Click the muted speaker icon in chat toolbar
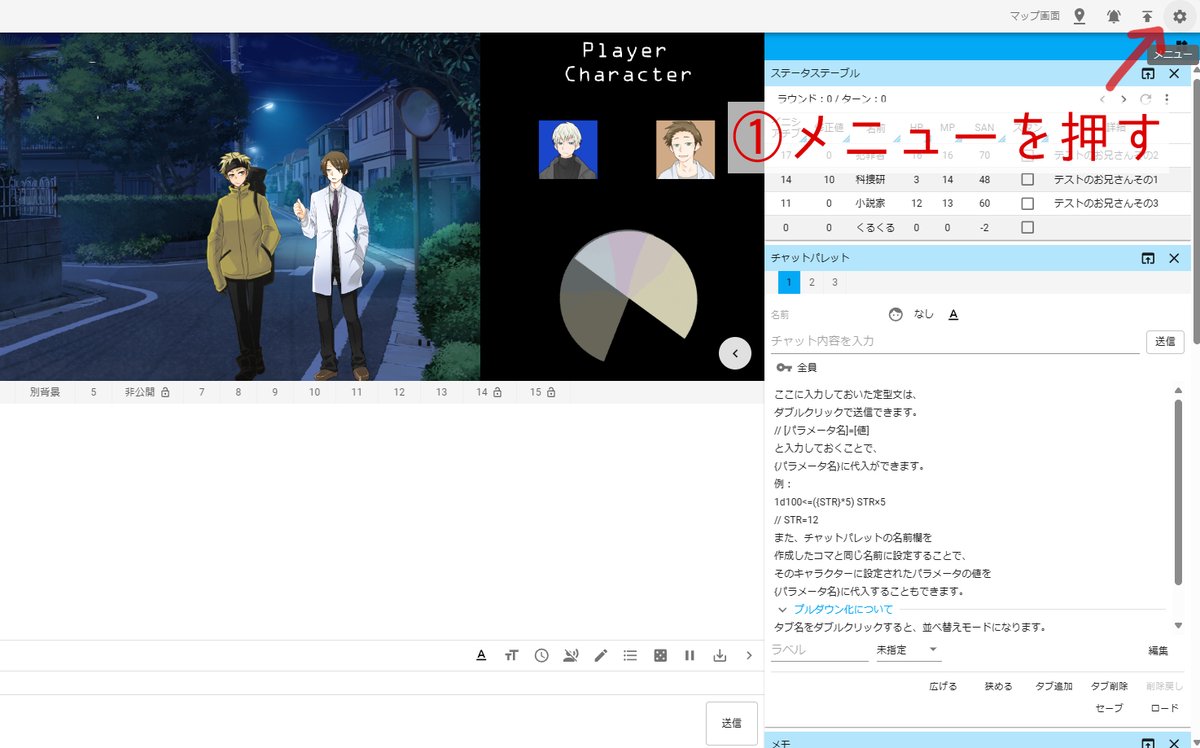 point(571,656)
